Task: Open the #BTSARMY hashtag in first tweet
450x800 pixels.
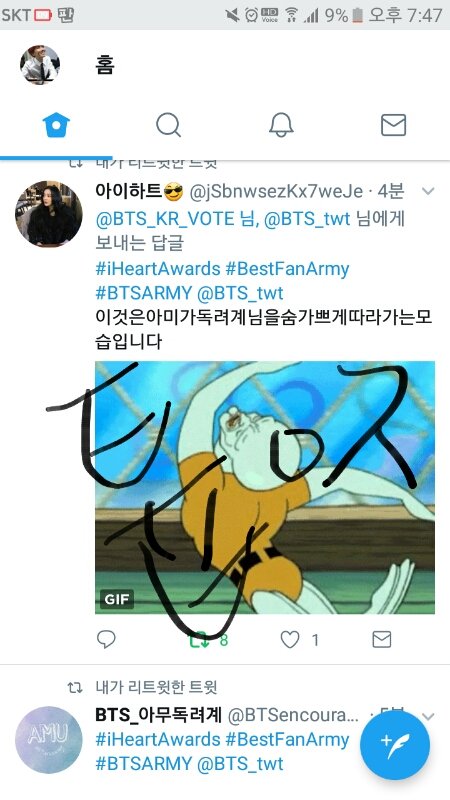Action: point(143,293)
